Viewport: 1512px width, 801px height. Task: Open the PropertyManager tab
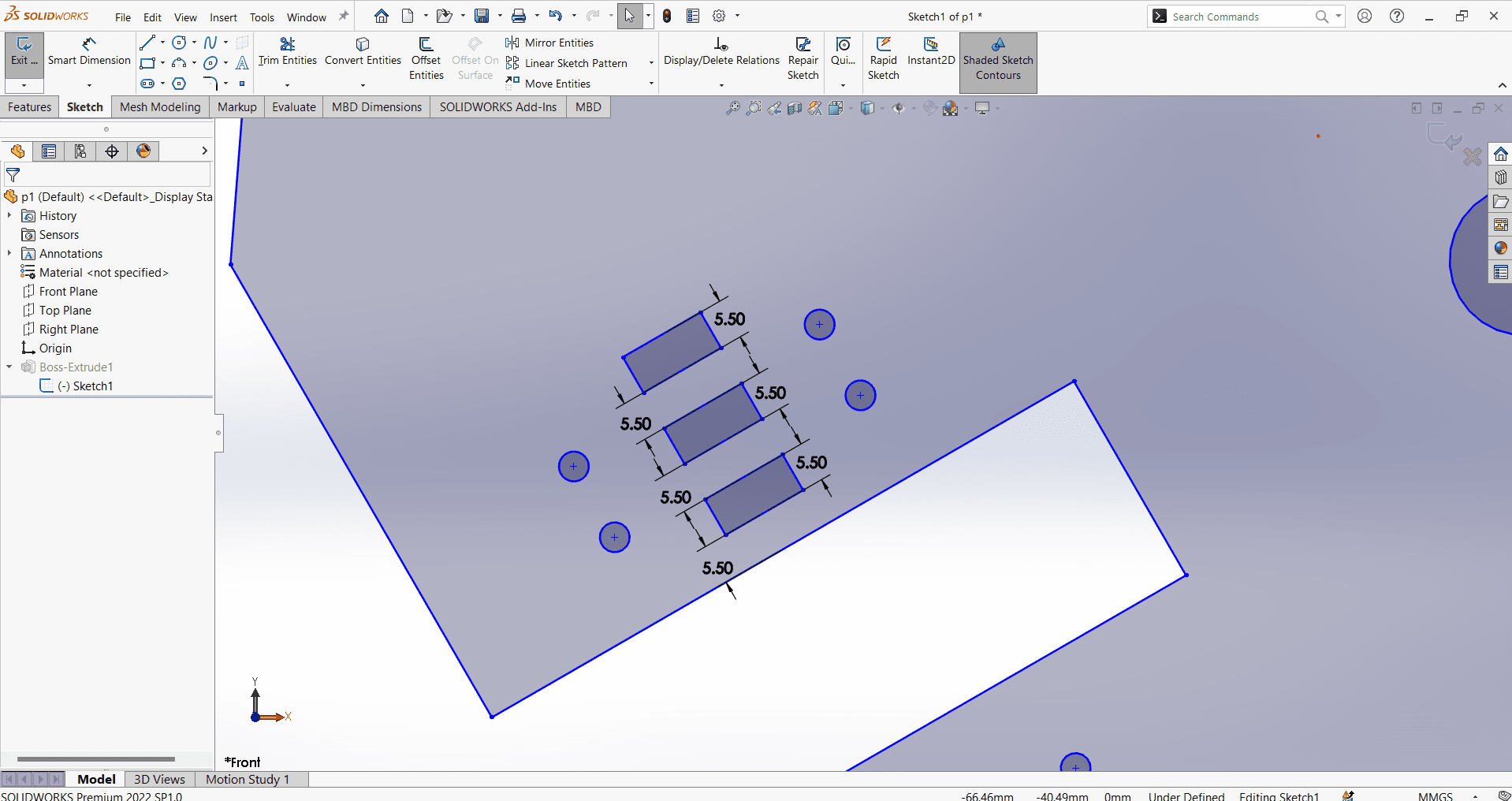tap(49, 151)
